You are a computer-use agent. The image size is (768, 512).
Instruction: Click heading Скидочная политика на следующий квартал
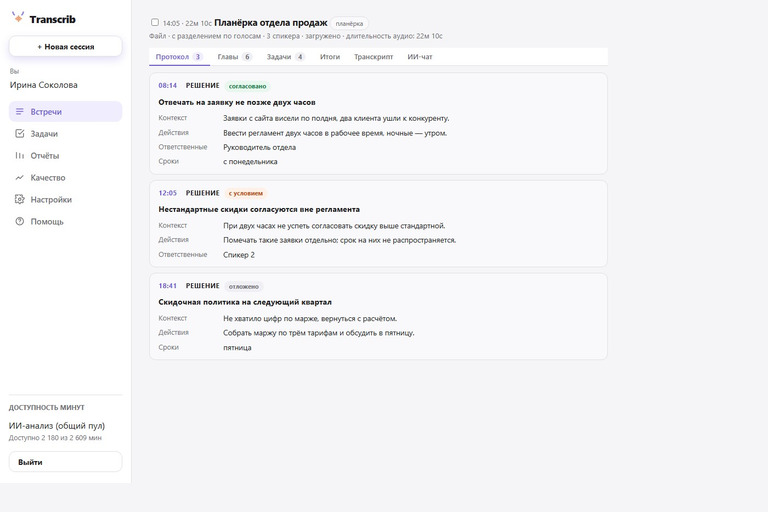click(245, 302)
